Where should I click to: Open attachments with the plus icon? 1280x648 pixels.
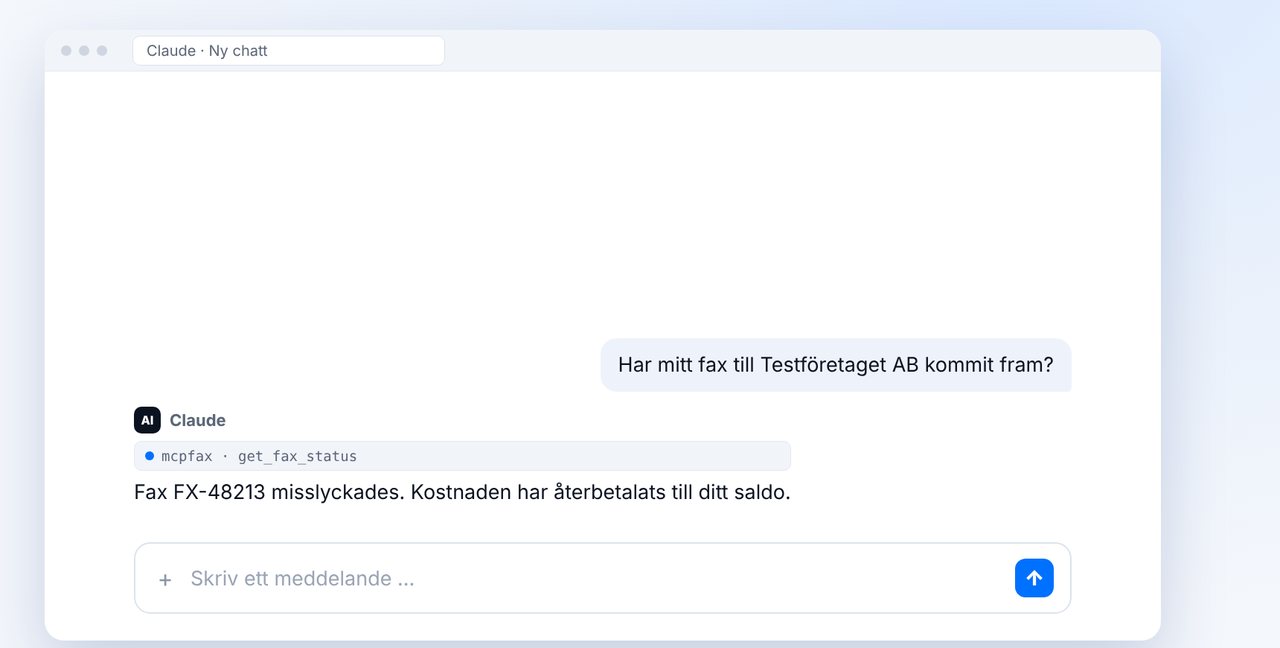(x=165, y=579)
